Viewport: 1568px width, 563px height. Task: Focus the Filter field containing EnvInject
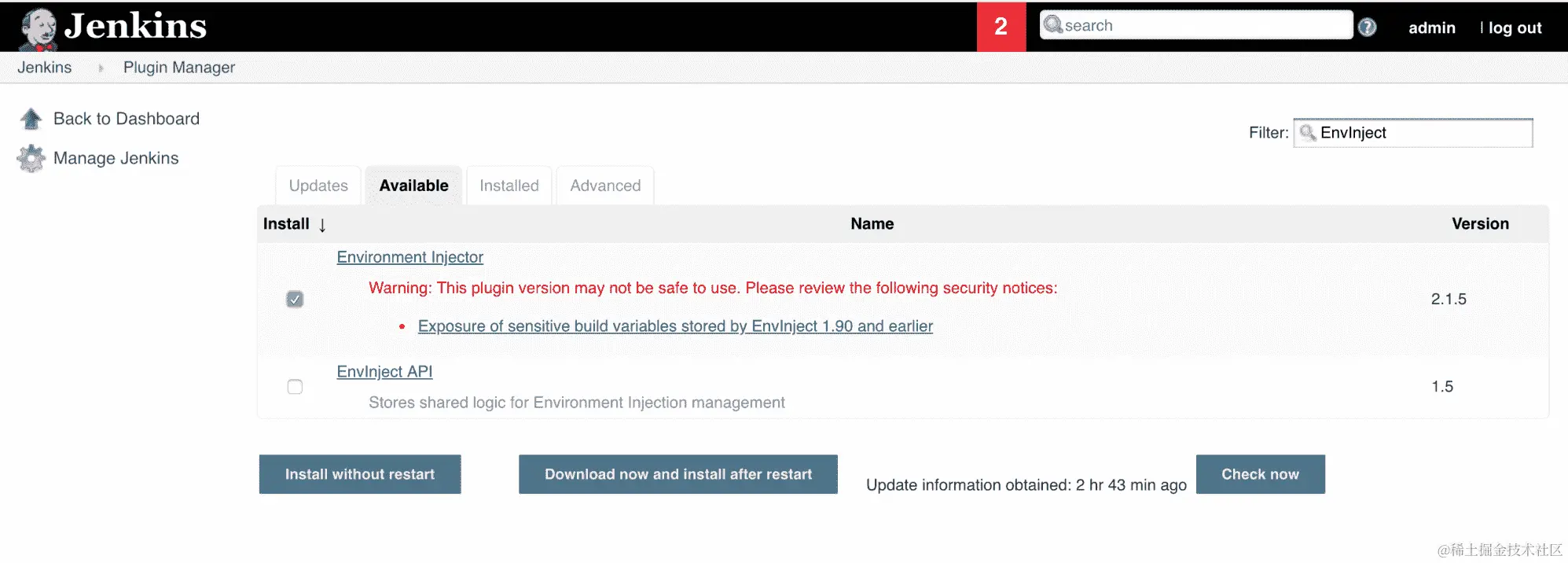click(1413, 133)
